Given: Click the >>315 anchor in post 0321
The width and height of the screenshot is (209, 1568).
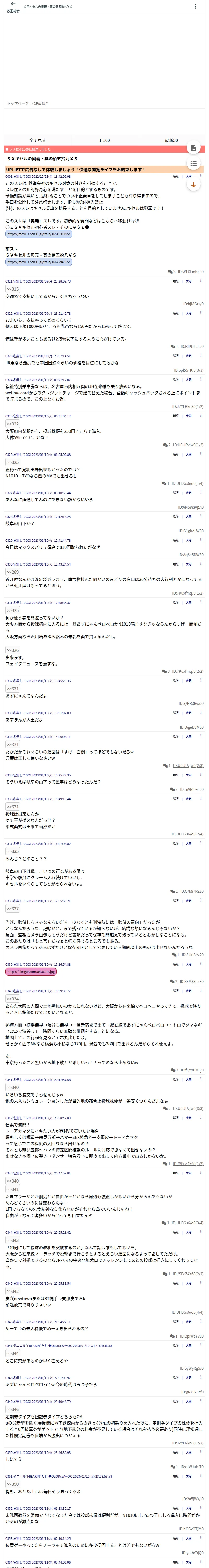Looking at the screenshot, I should tap(13, 289).
